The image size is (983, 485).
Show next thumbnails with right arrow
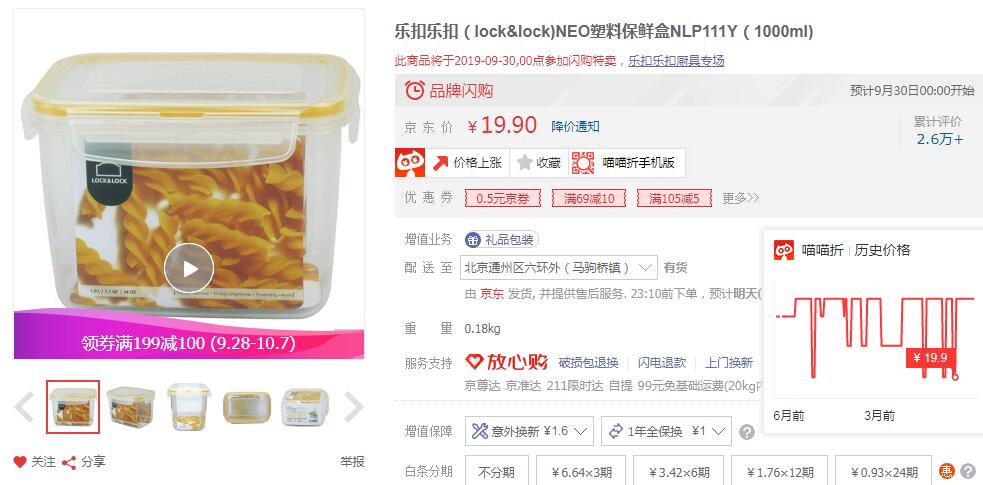(x=354, y=407)
